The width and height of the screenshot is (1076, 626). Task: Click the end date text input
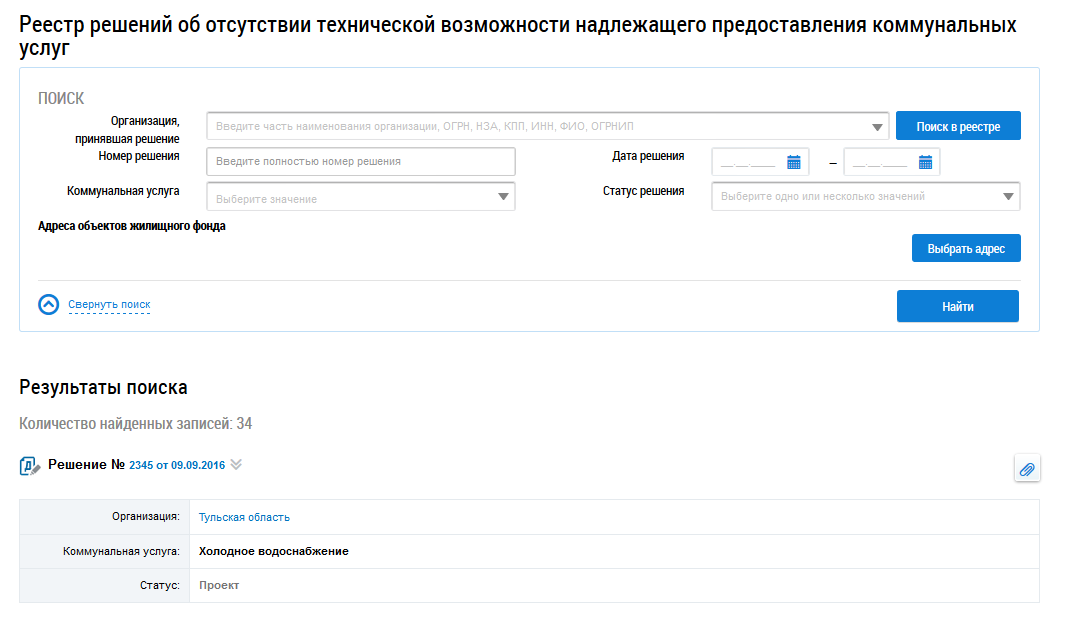pyautogui.click(x=879, y=163)
